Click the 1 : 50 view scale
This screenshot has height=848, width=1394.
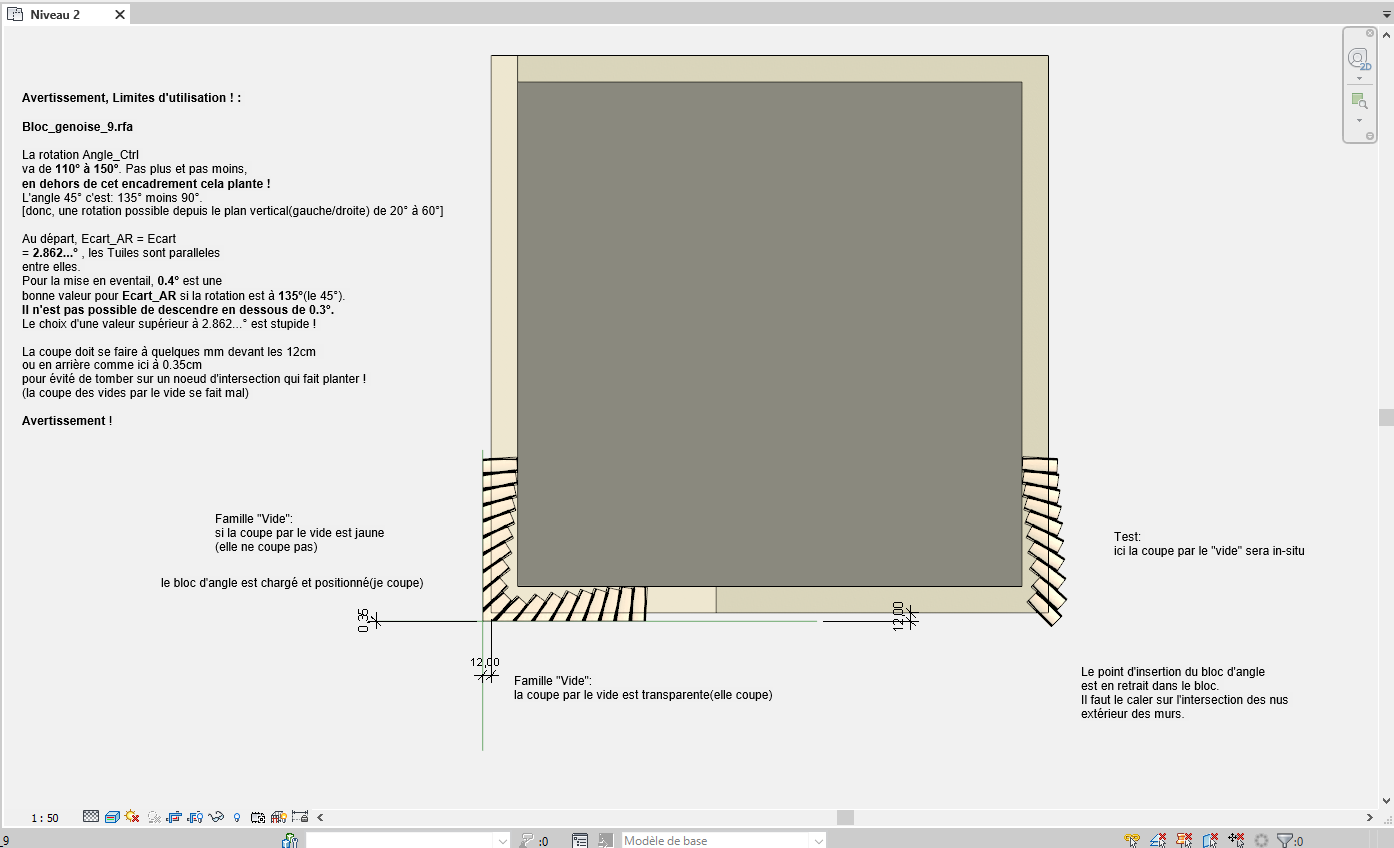pos(44,818)
